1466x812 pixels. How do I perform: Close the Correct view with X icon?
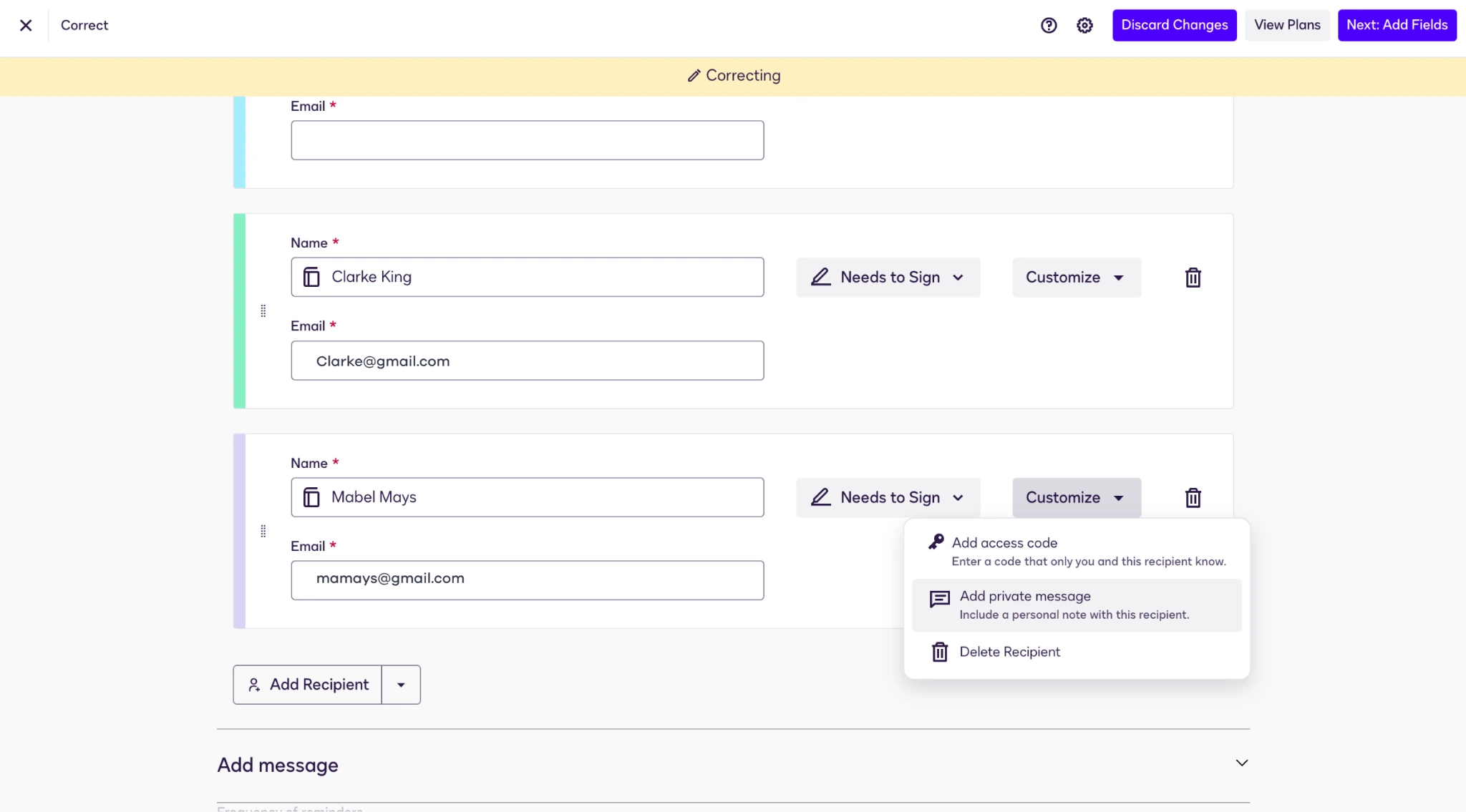[x=26, y=25]
